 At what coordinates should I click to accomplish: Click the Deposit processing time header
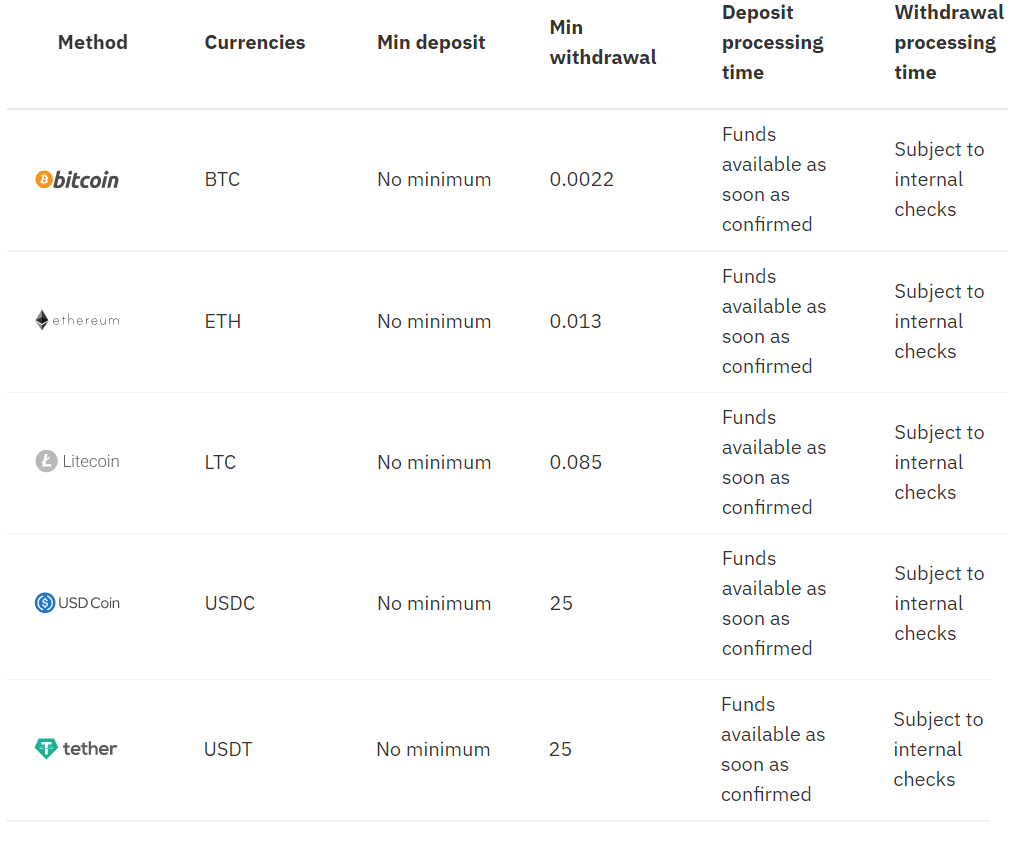click(x=772, y=42)
